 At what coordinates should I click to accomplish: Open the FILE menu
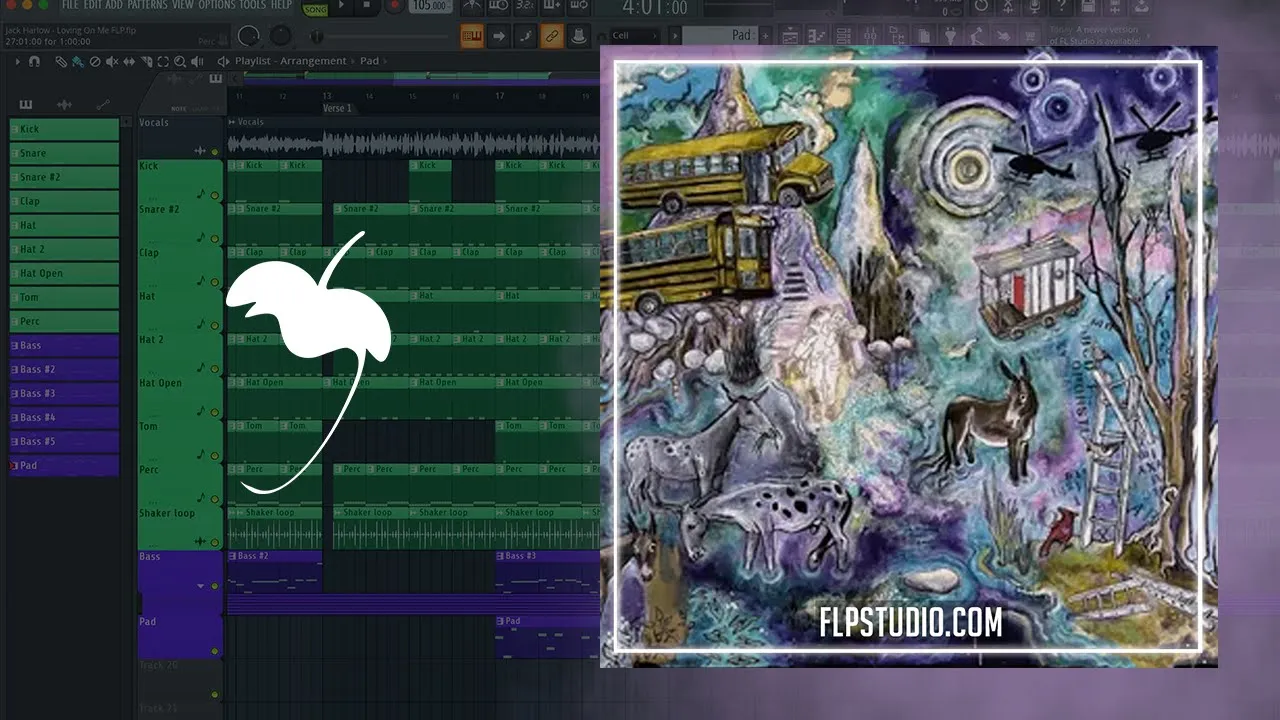pyautogui.click(x=69, y=5)
